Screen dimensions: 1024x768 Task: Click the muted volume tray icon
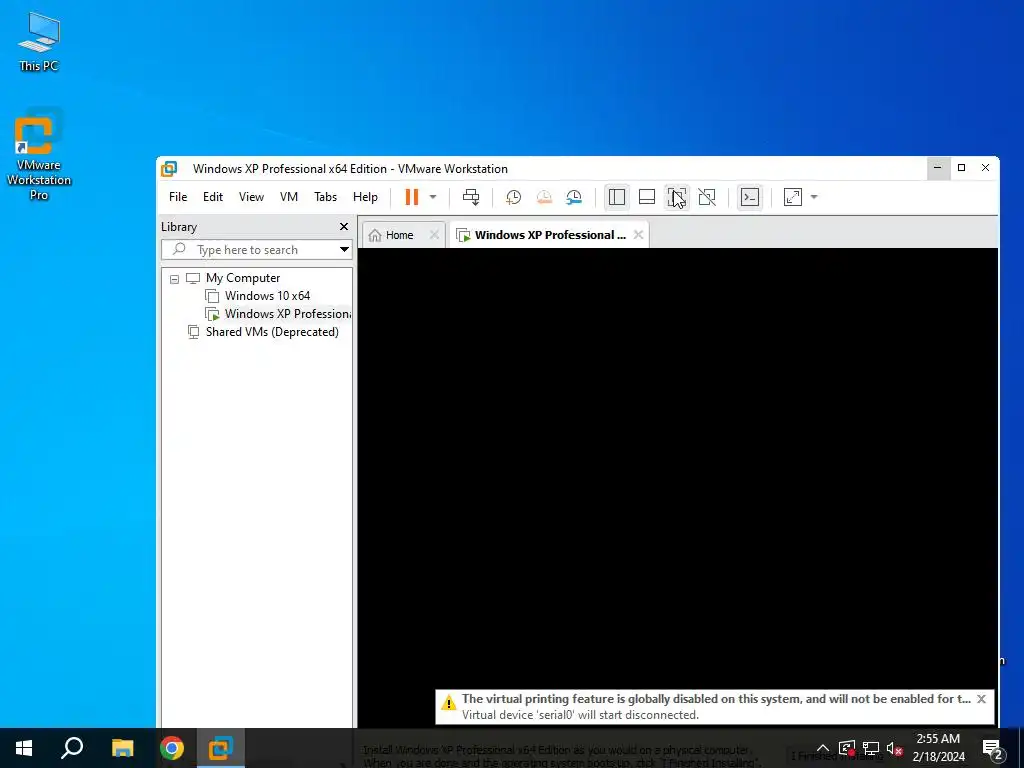895,748
